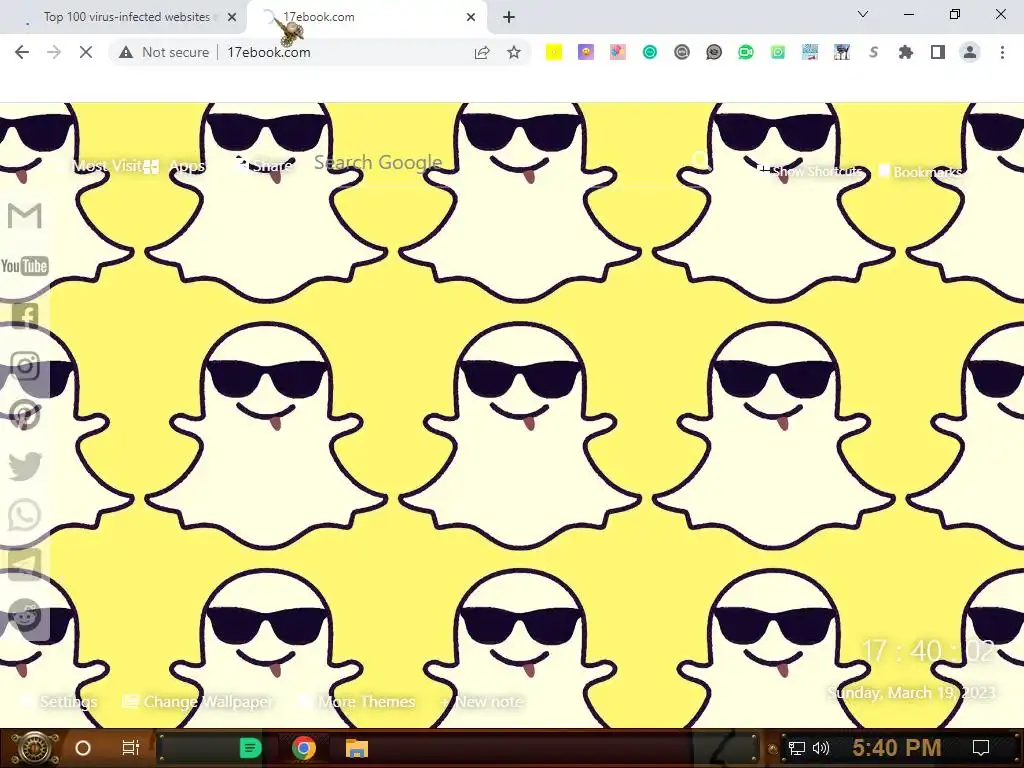Open the Bookmarks link
This screenshot has width=1024, height=768.
coord(920,172)
